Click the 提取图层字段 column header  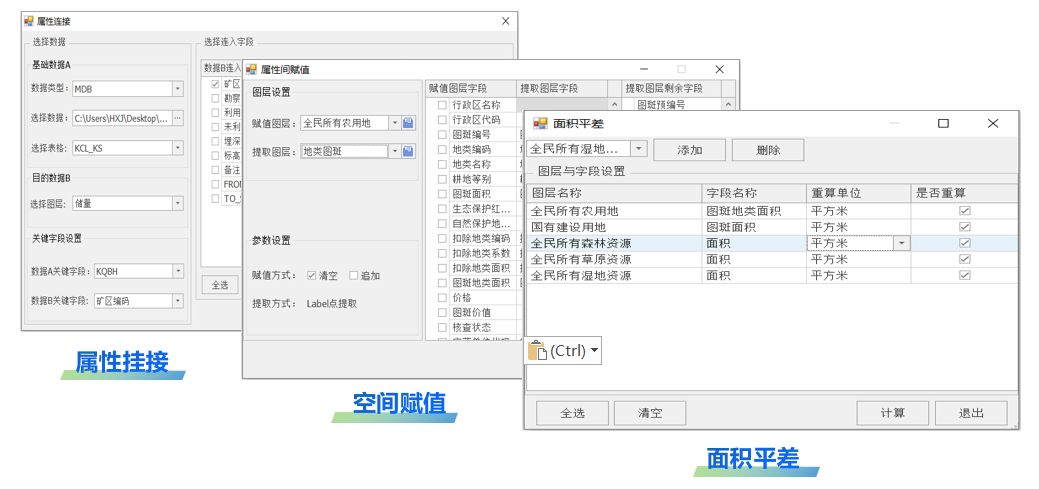(562, 88)
